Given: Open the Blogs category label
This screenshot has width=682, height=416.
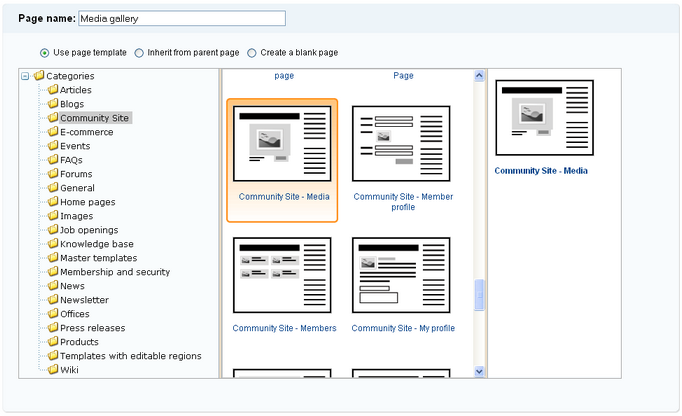Looking at the screenshot, I should pos(72,104).
